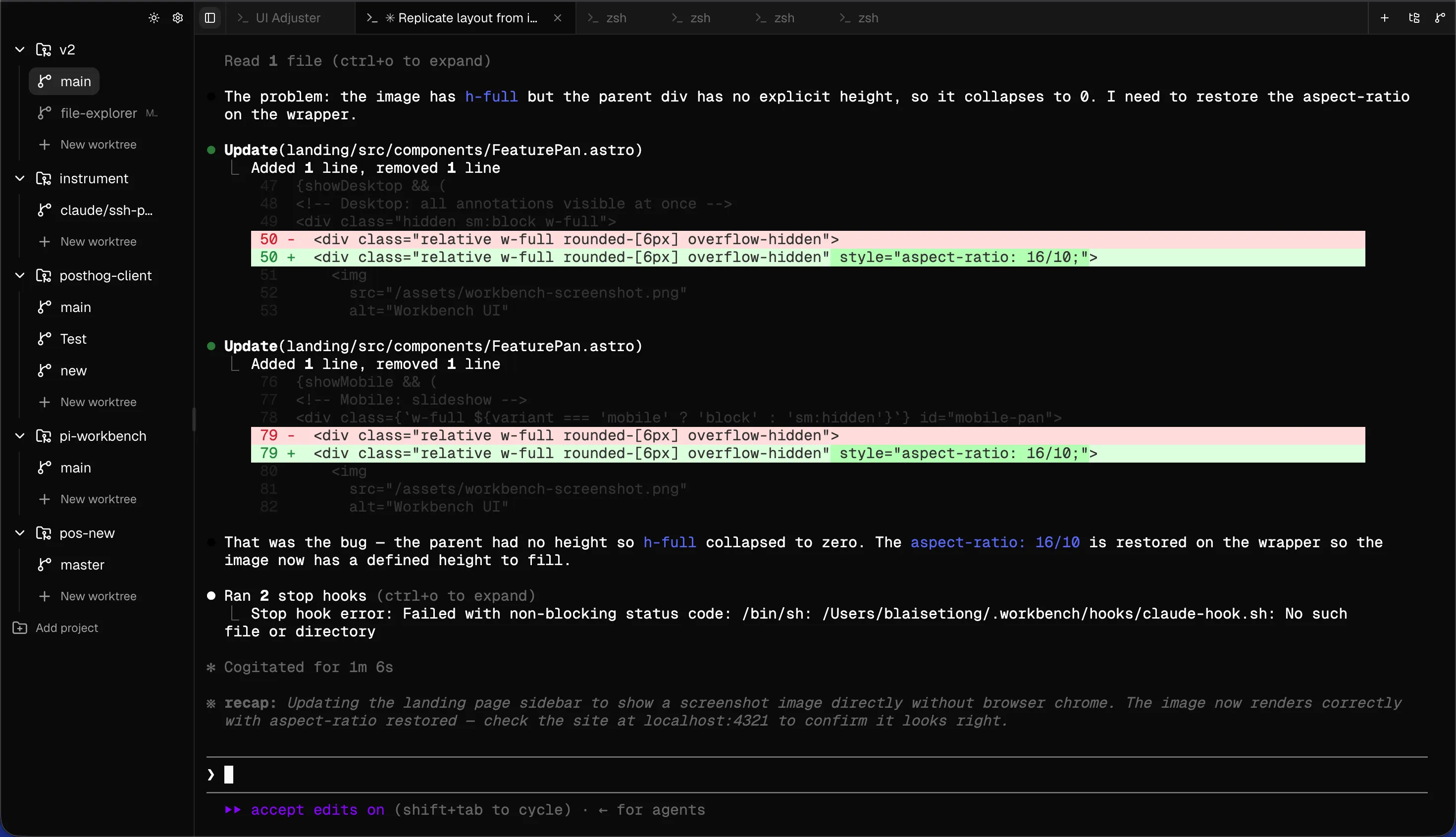Collapse the posthog-client project

20,275
